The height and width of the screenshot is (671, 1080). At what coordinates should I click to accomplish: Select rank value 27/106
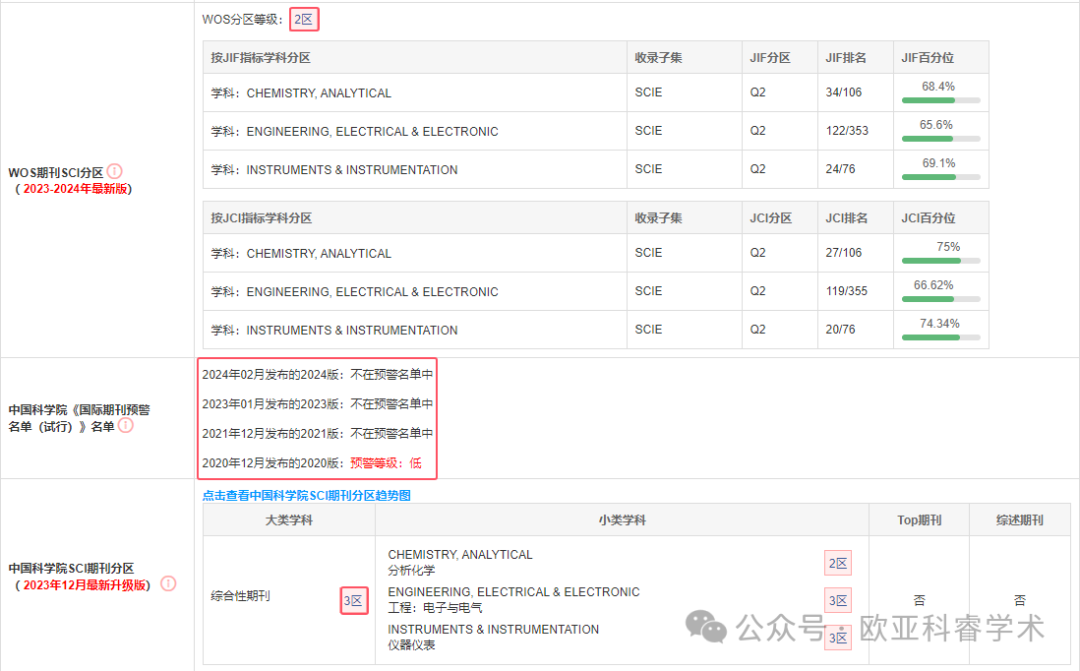[x=844, y=253]
